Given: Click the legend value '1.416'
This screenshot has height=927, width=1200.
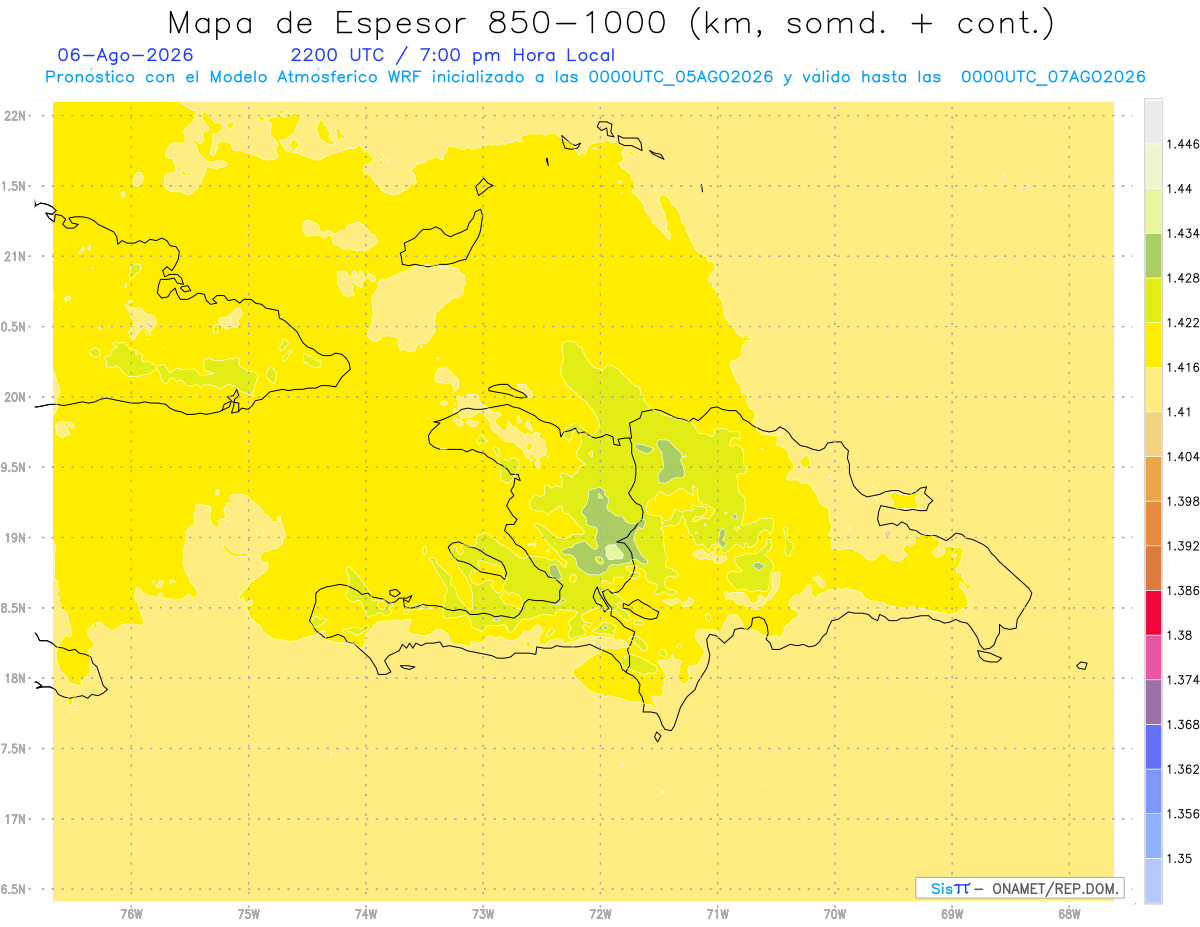Looking at the screenshot, I should (1183, 367).
